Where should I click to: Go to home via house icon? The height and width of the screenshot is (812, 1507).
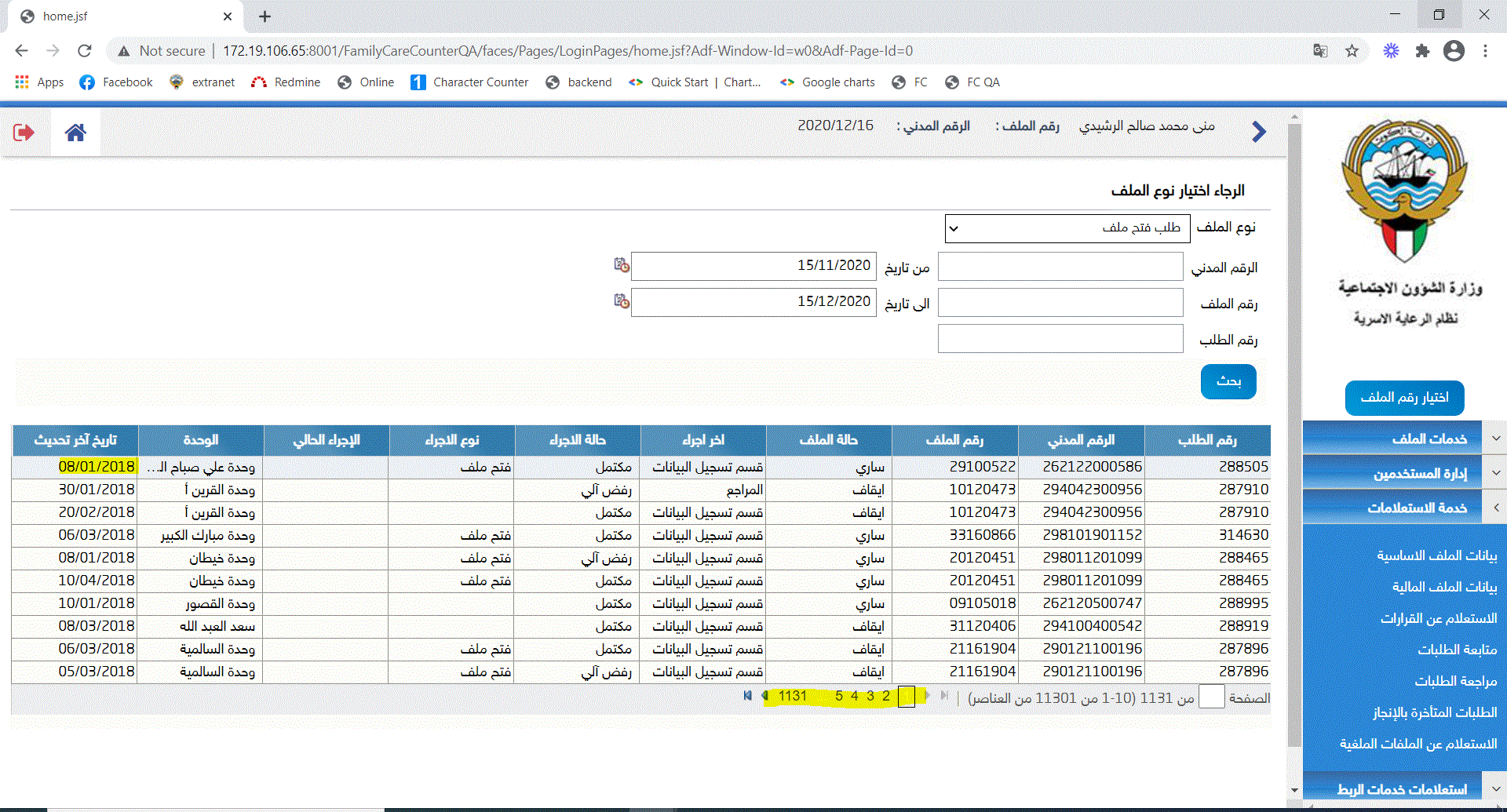click(x=75, y=133)
